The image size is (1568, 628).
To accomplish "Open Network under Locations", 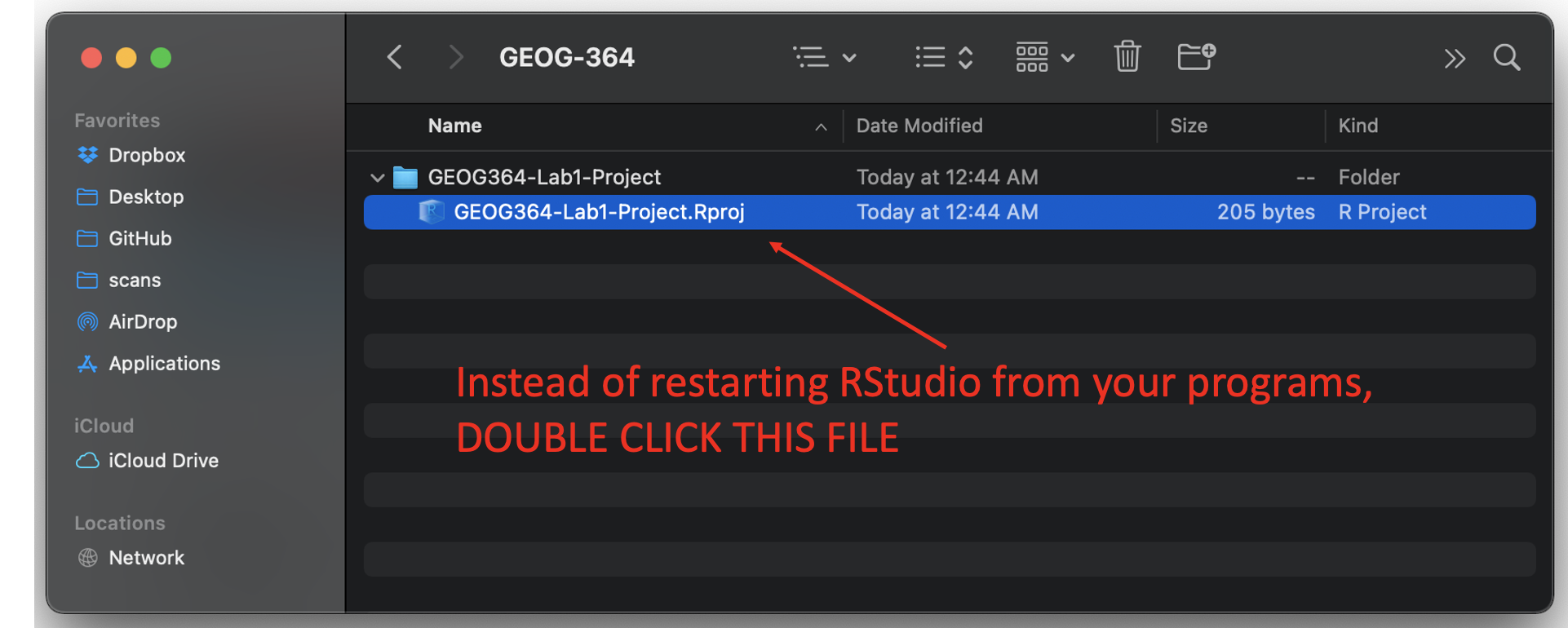I will pos(146,557).
